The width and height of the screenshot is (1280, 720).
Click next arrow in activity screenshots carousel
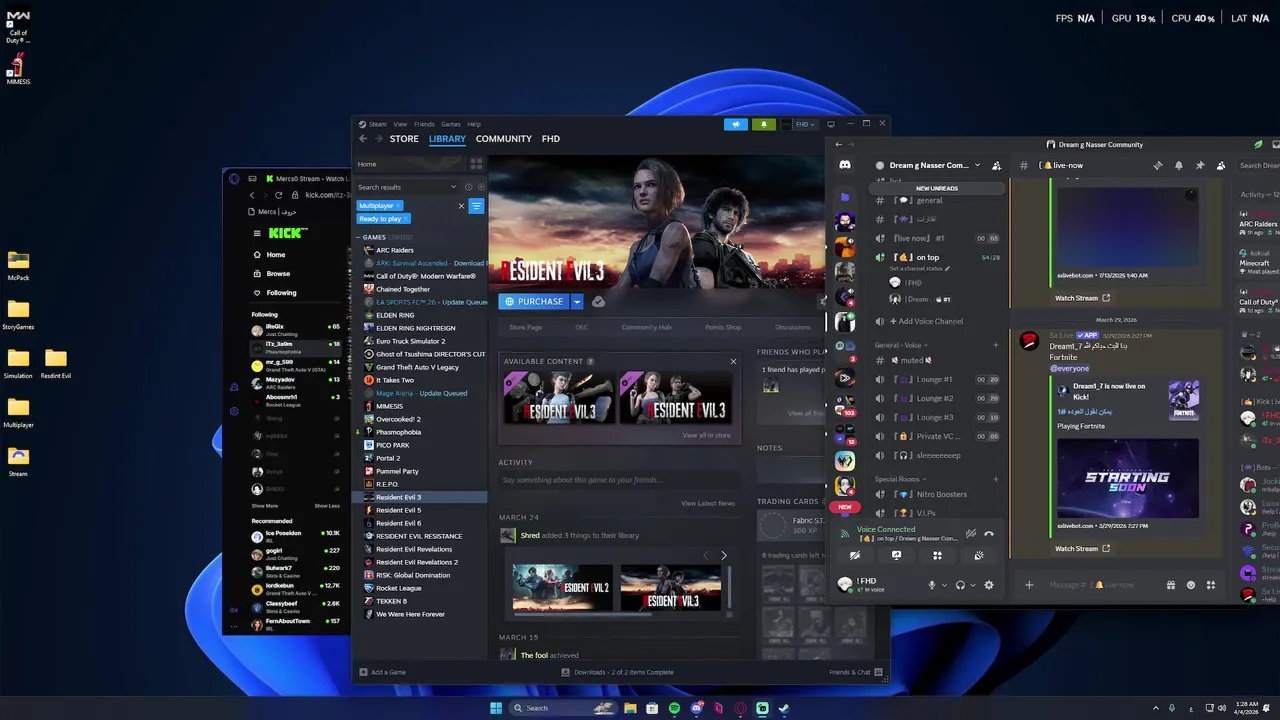[x=724, y=555]
